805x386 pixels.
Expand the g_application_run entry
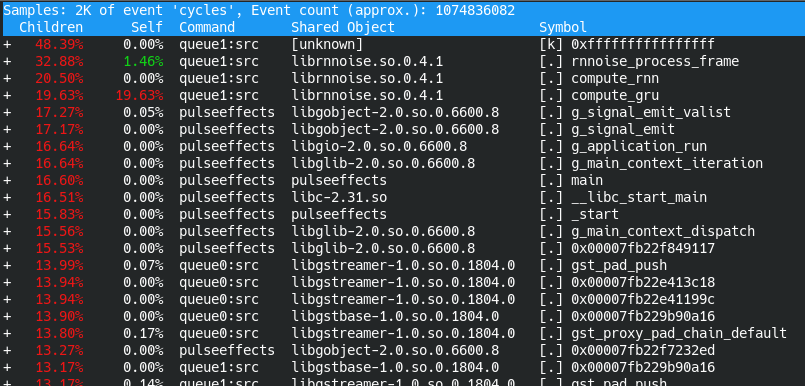click(x=7, y=146)
